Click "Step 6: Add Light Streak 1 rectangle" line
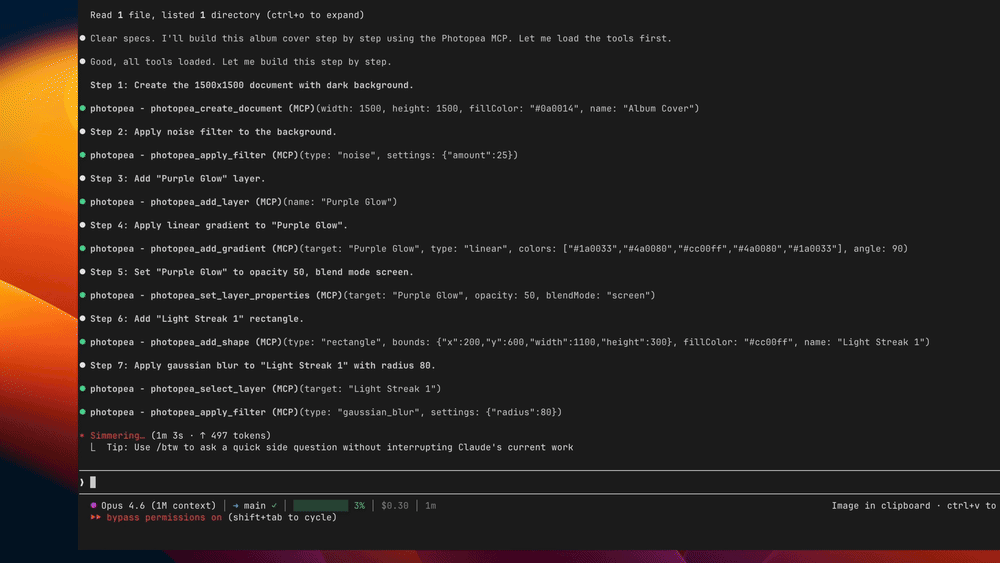This screenshot has height=563, width=1000. [x=196, y=319]
